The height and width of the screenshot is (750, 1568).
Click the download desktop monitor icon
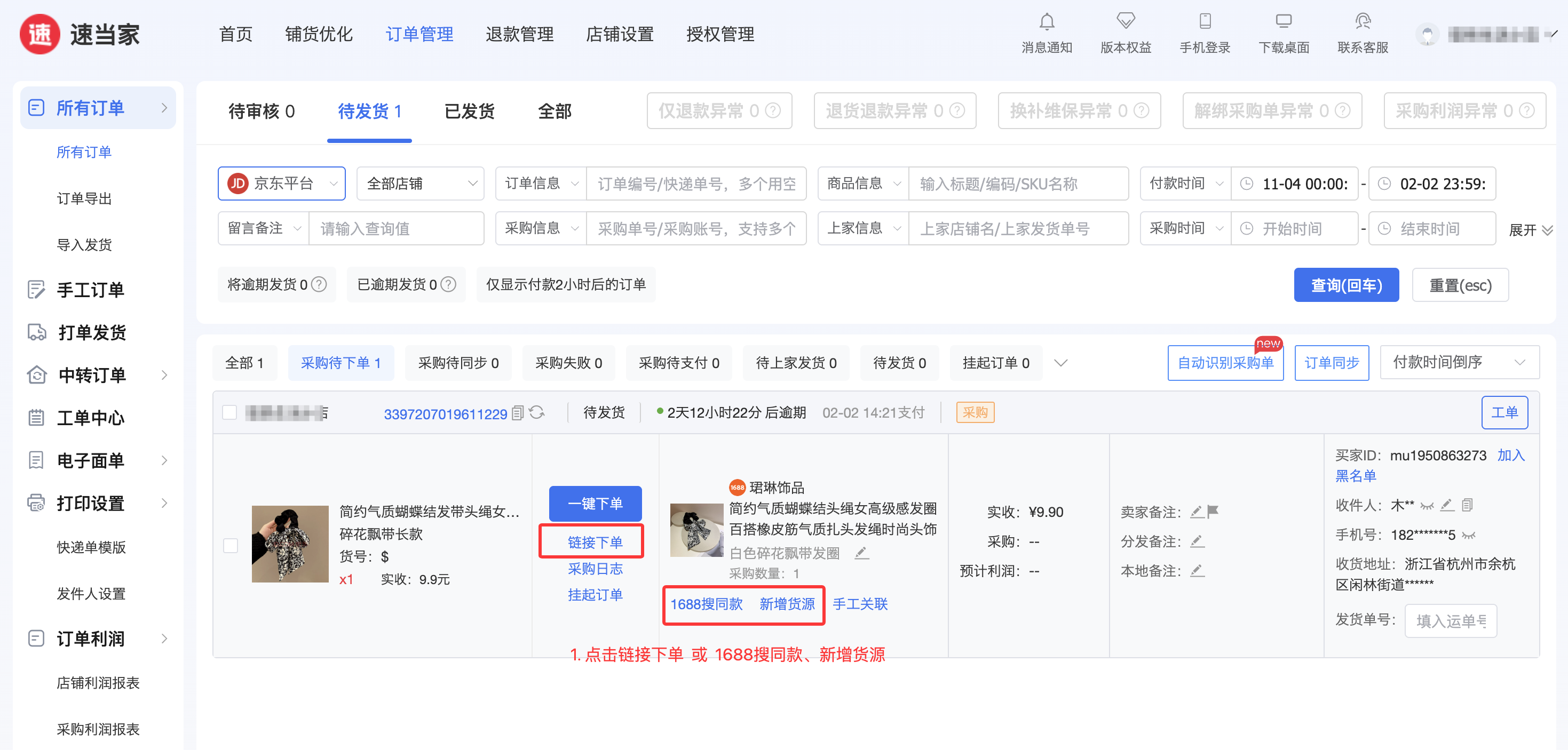point(1283,21)
